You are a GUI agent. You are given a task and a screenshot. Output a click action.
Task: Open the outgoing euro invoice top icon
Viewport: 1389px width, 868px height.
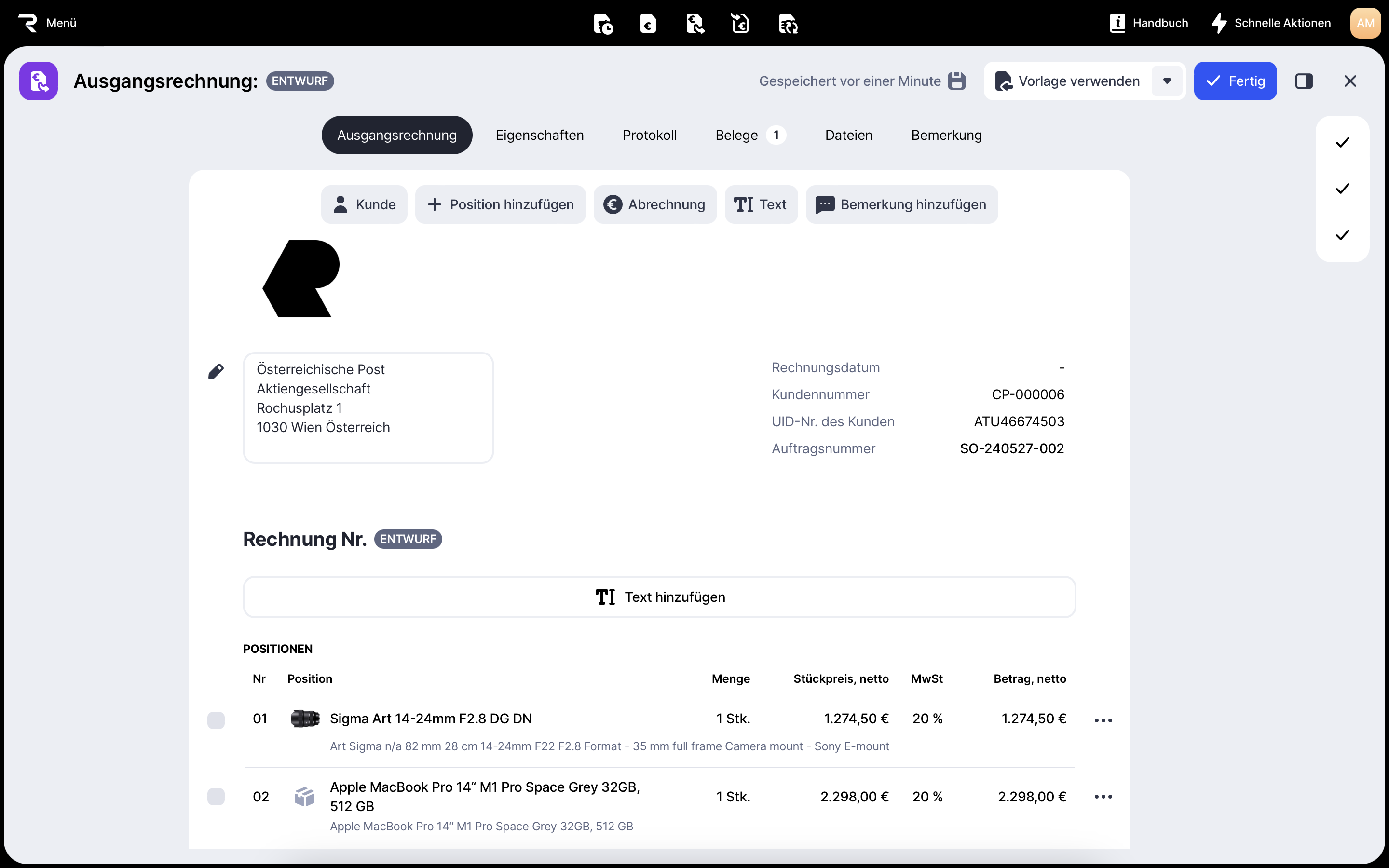tap(694, 24)
